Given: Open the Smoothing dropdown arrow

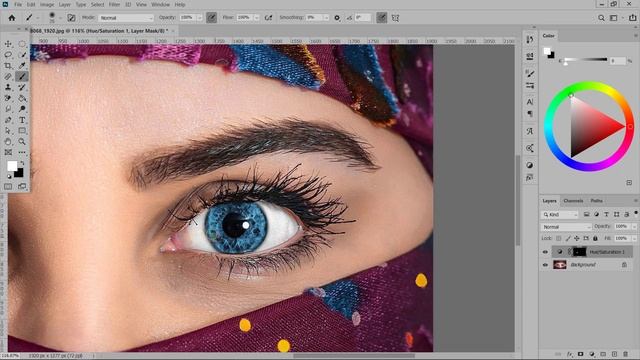Looking at the screenshot, I should pos(326,18).
